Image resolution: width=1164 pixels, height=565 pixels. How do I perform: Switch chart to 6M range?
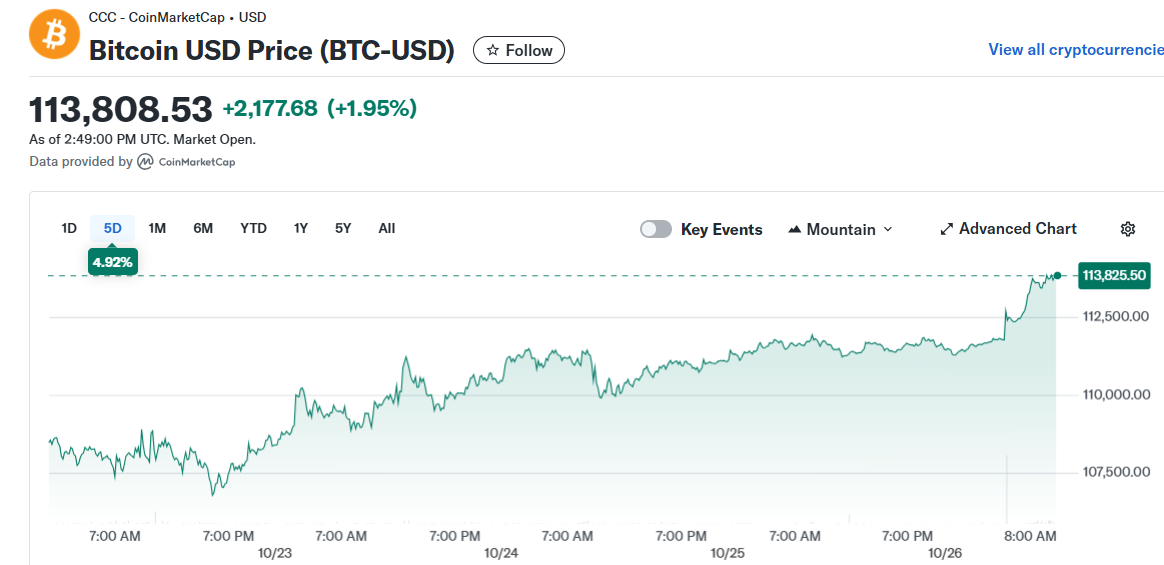[x=203, y=228]
